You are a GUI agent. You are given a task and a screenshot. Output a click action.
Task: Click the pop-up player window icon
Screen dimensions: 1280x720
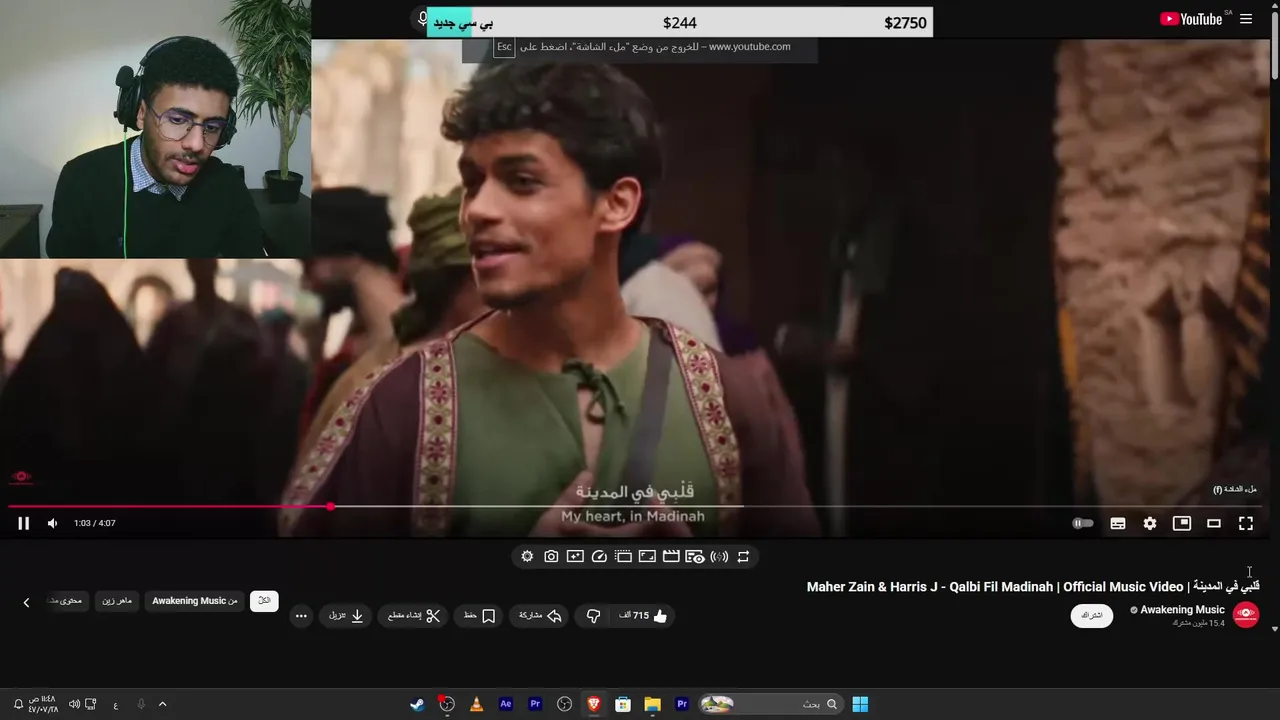click(x=623, y=556)
